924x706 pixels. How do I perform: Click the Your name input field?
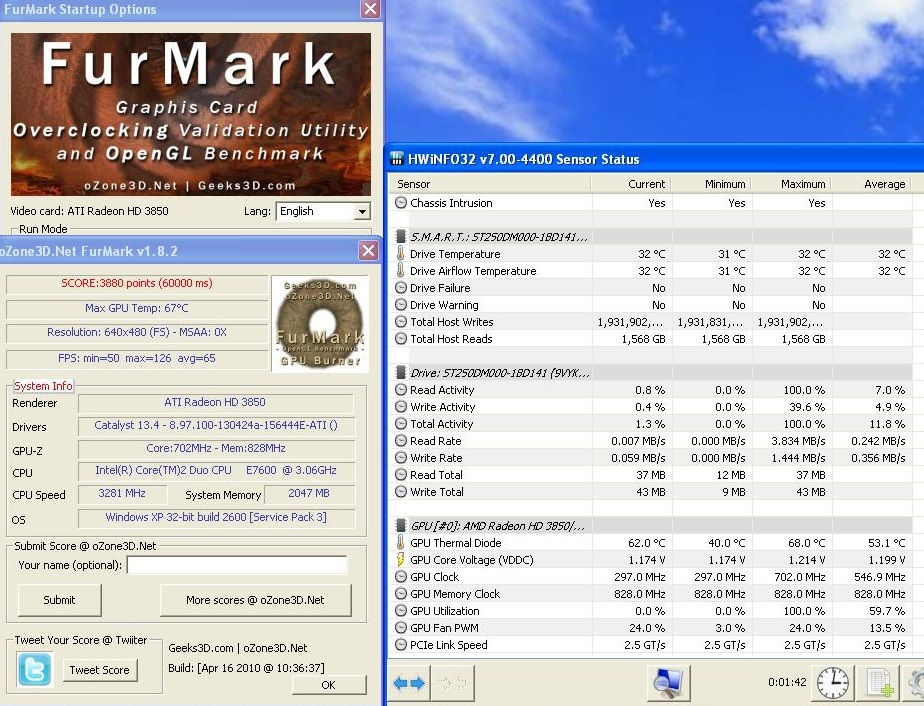point(237,565)
